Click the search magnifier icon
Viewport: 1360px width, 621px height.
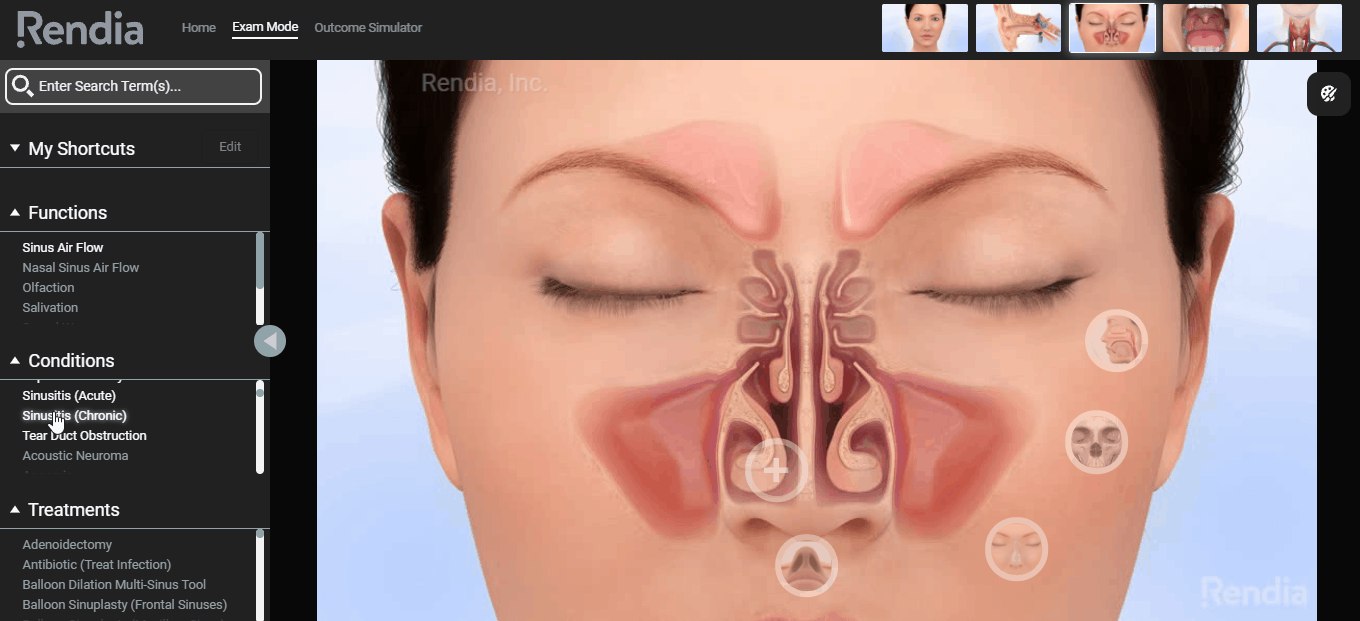pyautogui.click(x=24, y=86)
